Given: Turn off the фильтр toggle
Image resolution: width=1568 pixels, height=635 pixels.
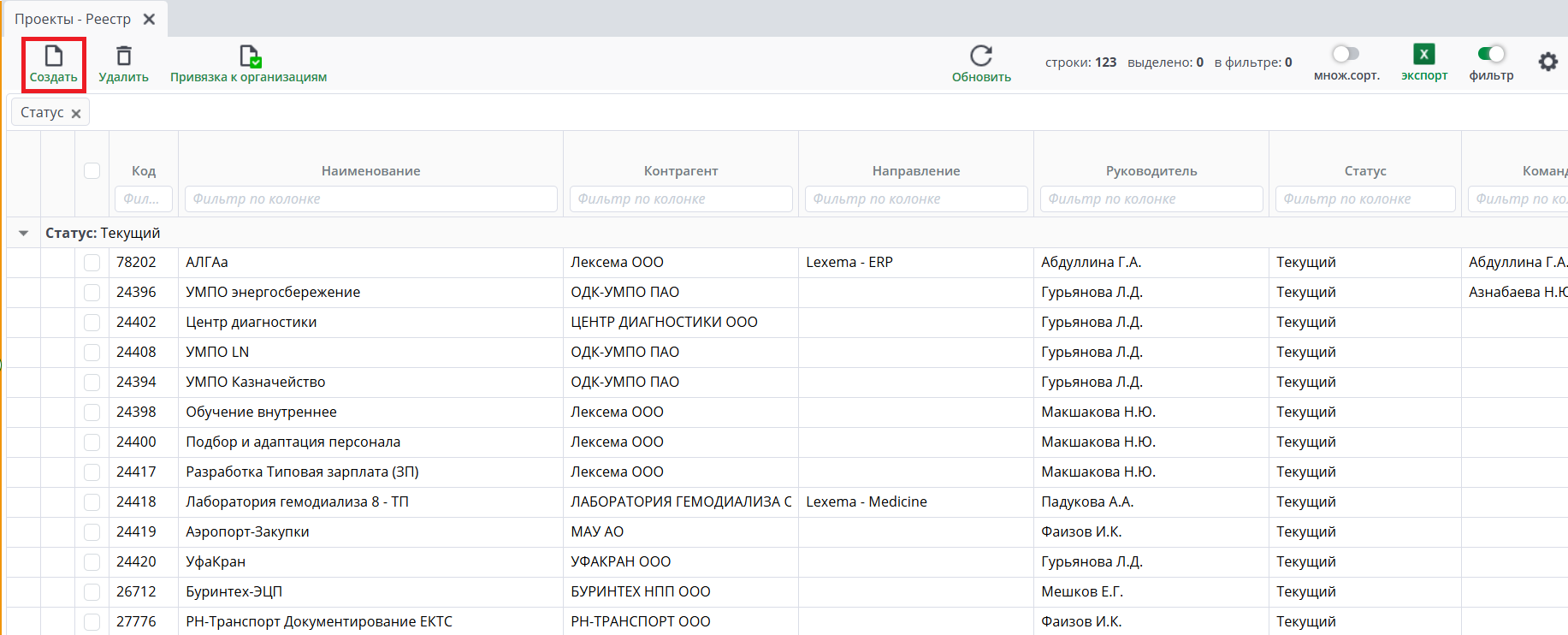Looking at the screenshot, I should point(1491,54).
